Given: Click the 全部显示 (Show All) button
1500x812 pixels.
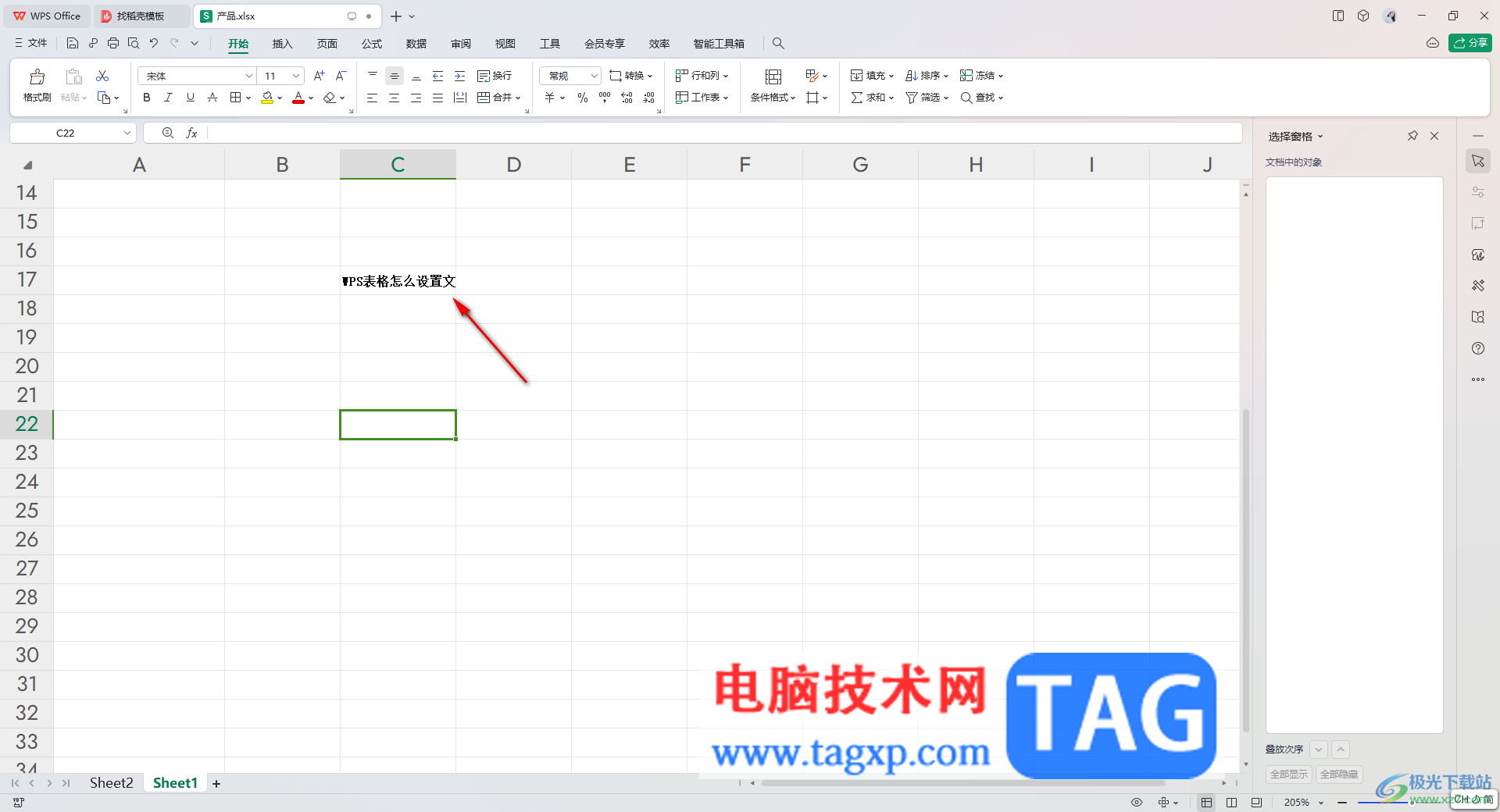Looking at the screenshot, I should click(1289, 775).
